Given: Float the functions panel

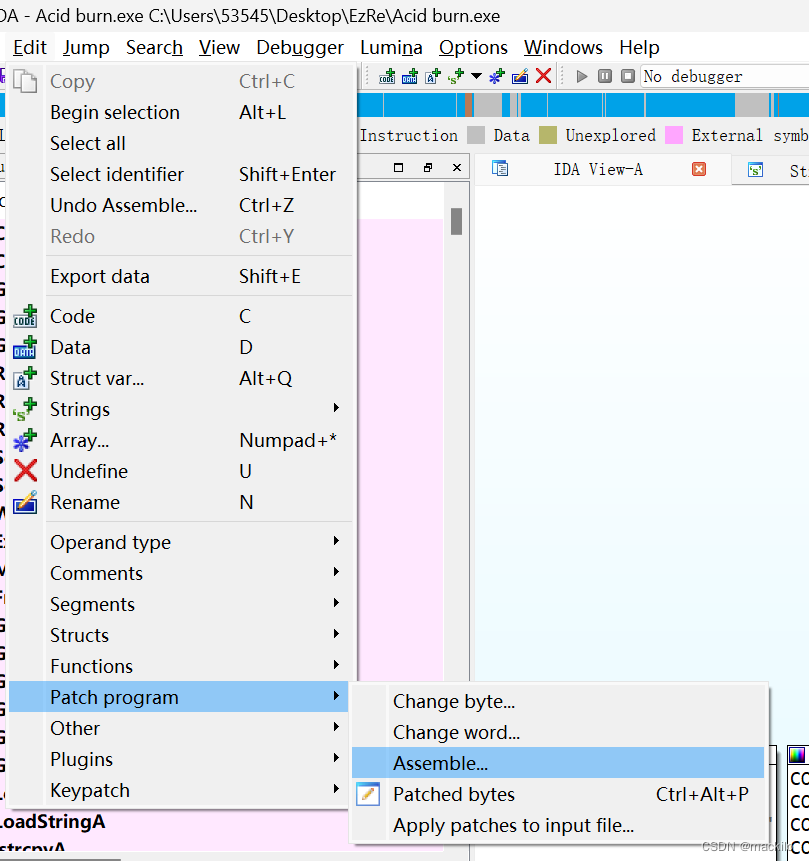Looking at the screenshot, I should 428,167.
